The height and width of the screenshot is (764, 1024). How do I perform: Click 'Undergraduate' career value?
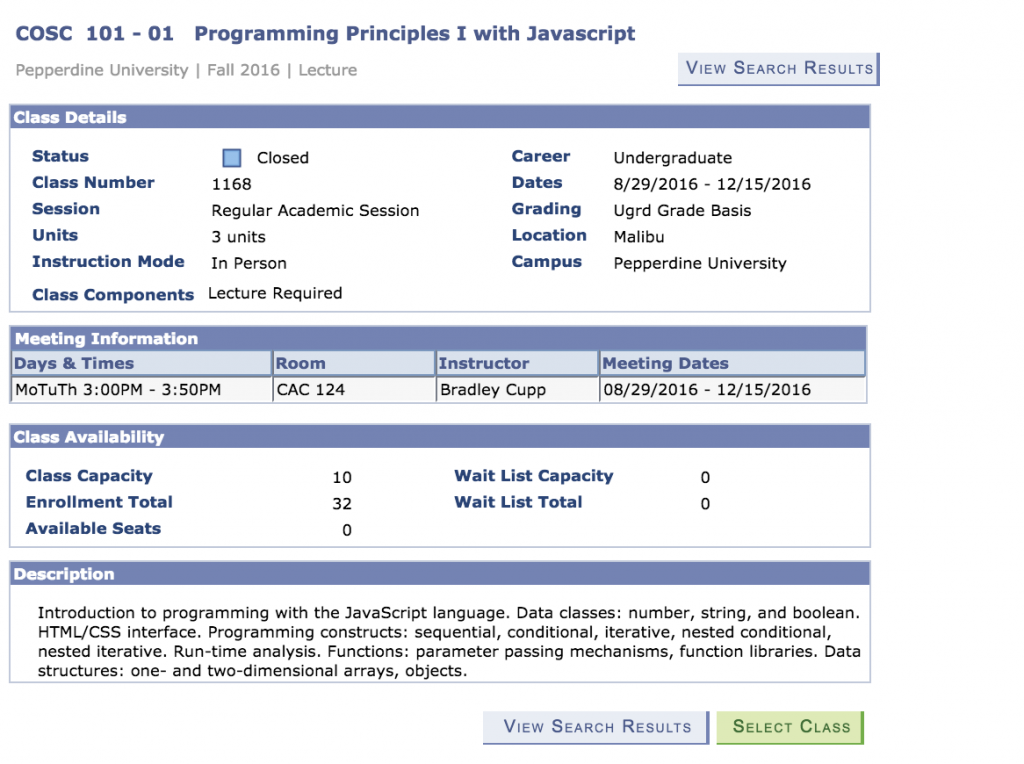coord(673,158)
